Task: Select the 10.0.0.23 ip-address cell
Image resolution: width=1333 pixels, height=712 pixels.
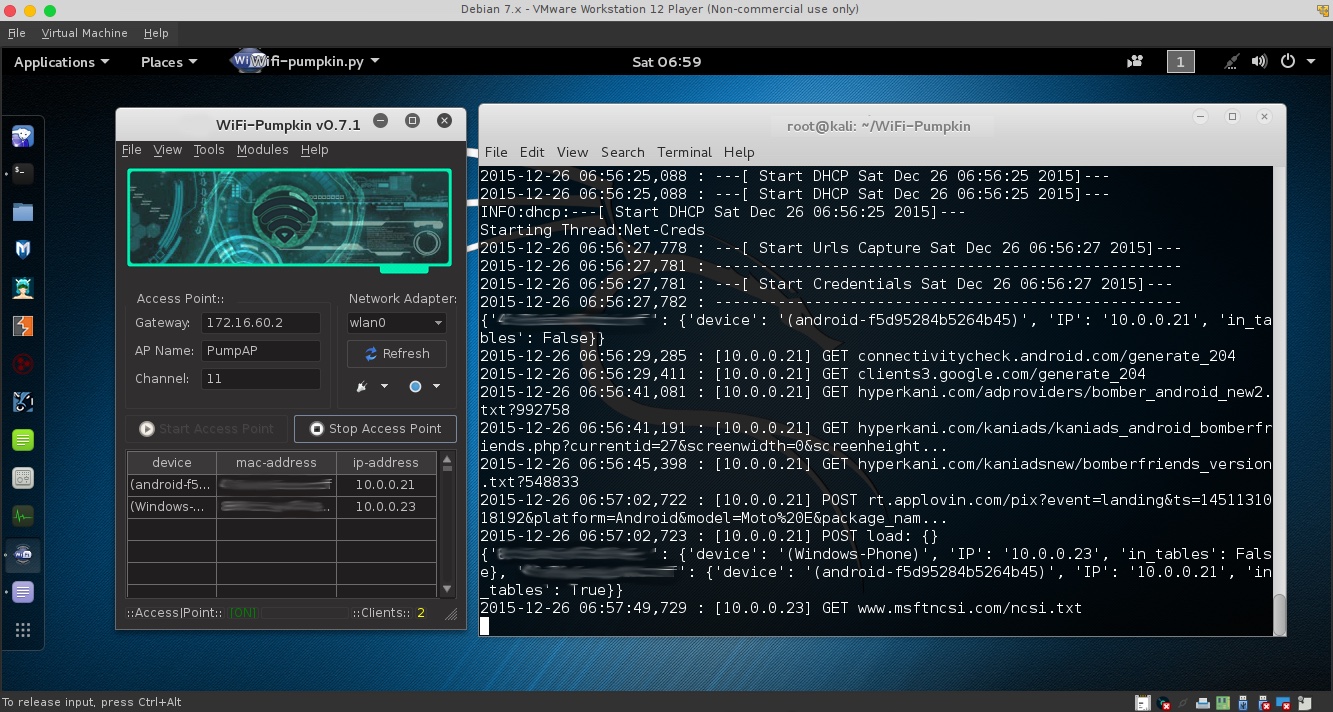Action: point(386,507)
